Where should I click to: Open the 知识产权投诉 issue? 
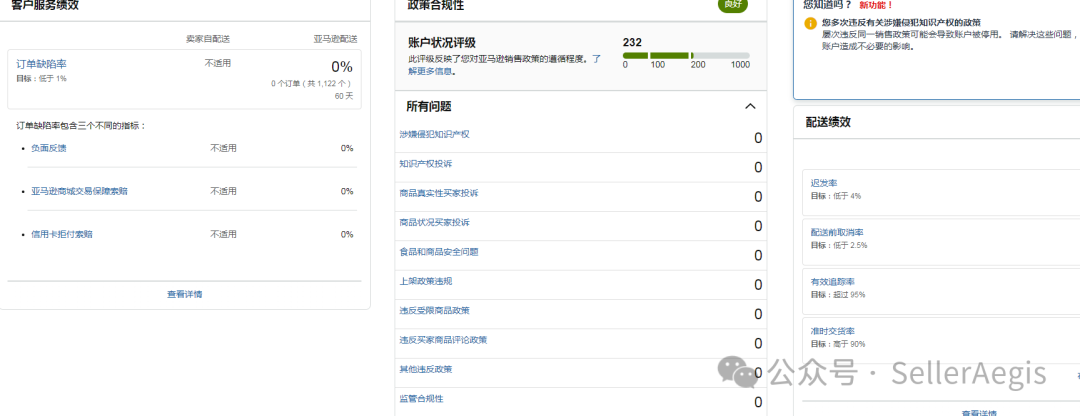(x=426, y=163)
